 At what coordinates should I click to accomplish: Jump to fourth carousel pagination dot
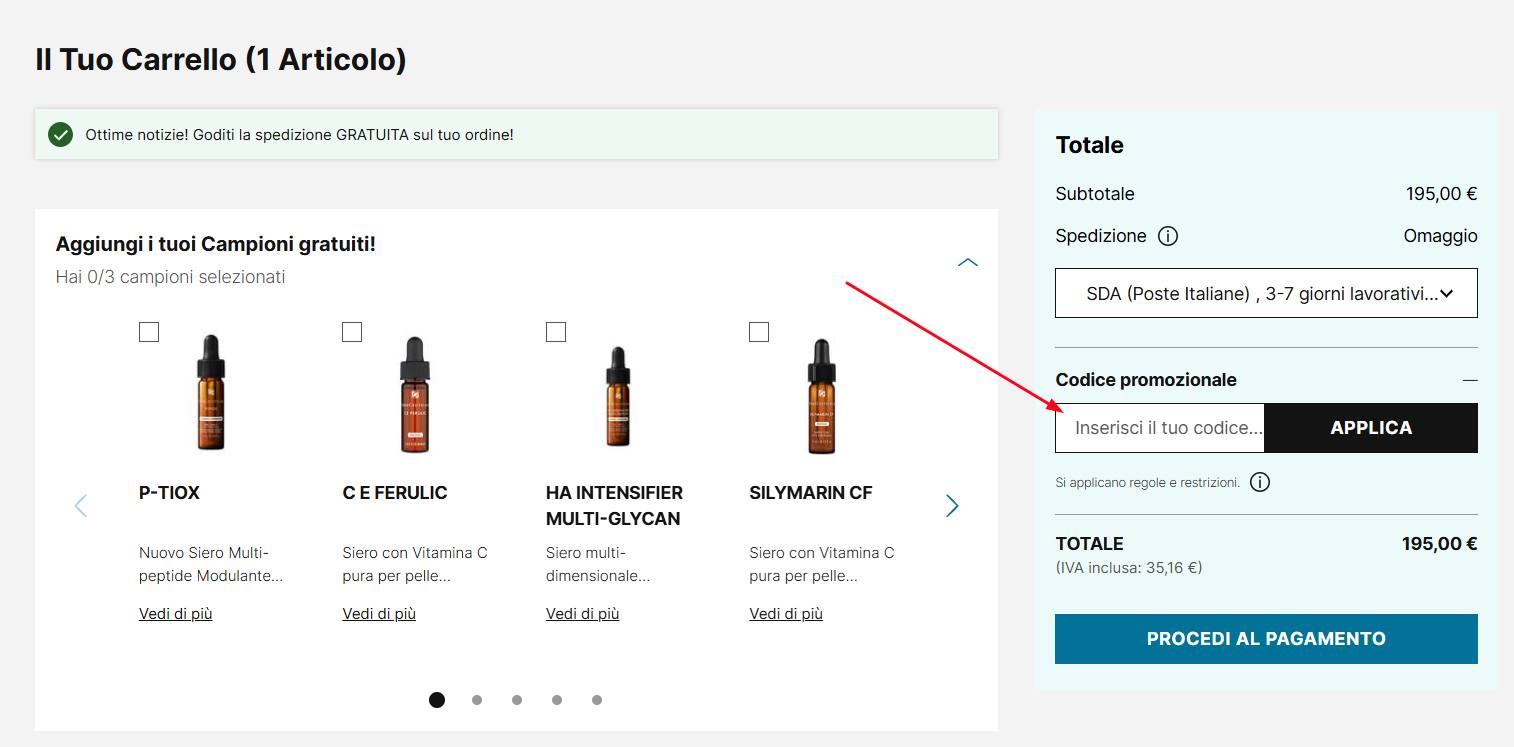coord(557,700)
